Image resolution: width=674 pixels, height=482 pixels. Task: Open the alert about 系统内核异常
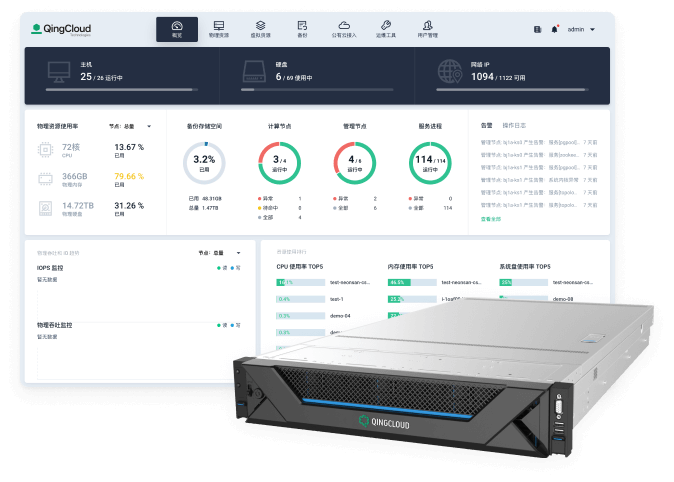539,180
